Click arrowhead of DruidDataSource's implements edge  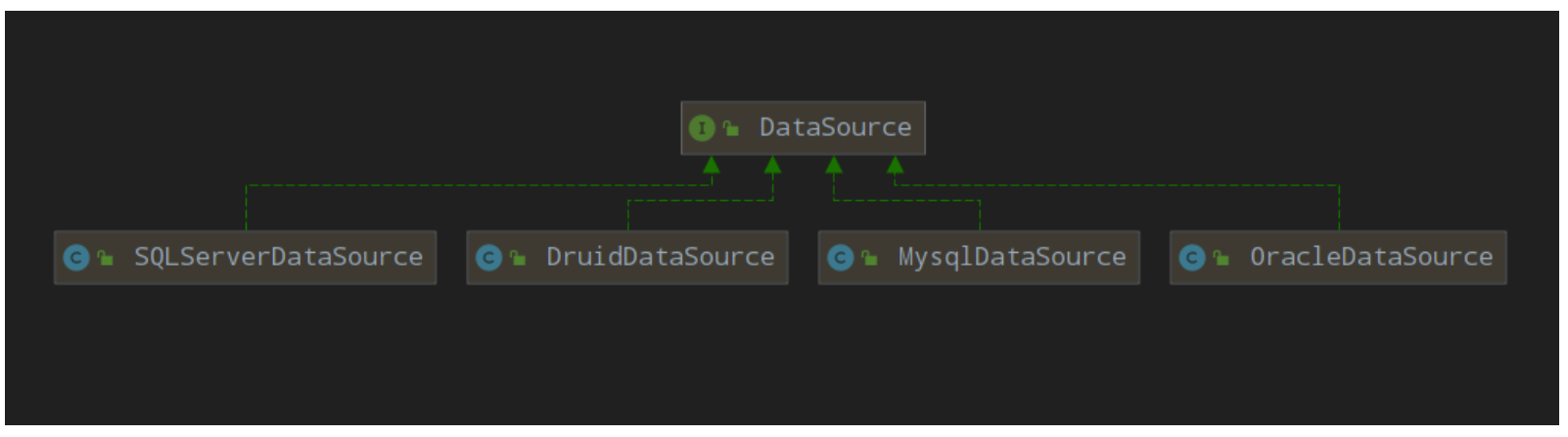pos(772,165)
